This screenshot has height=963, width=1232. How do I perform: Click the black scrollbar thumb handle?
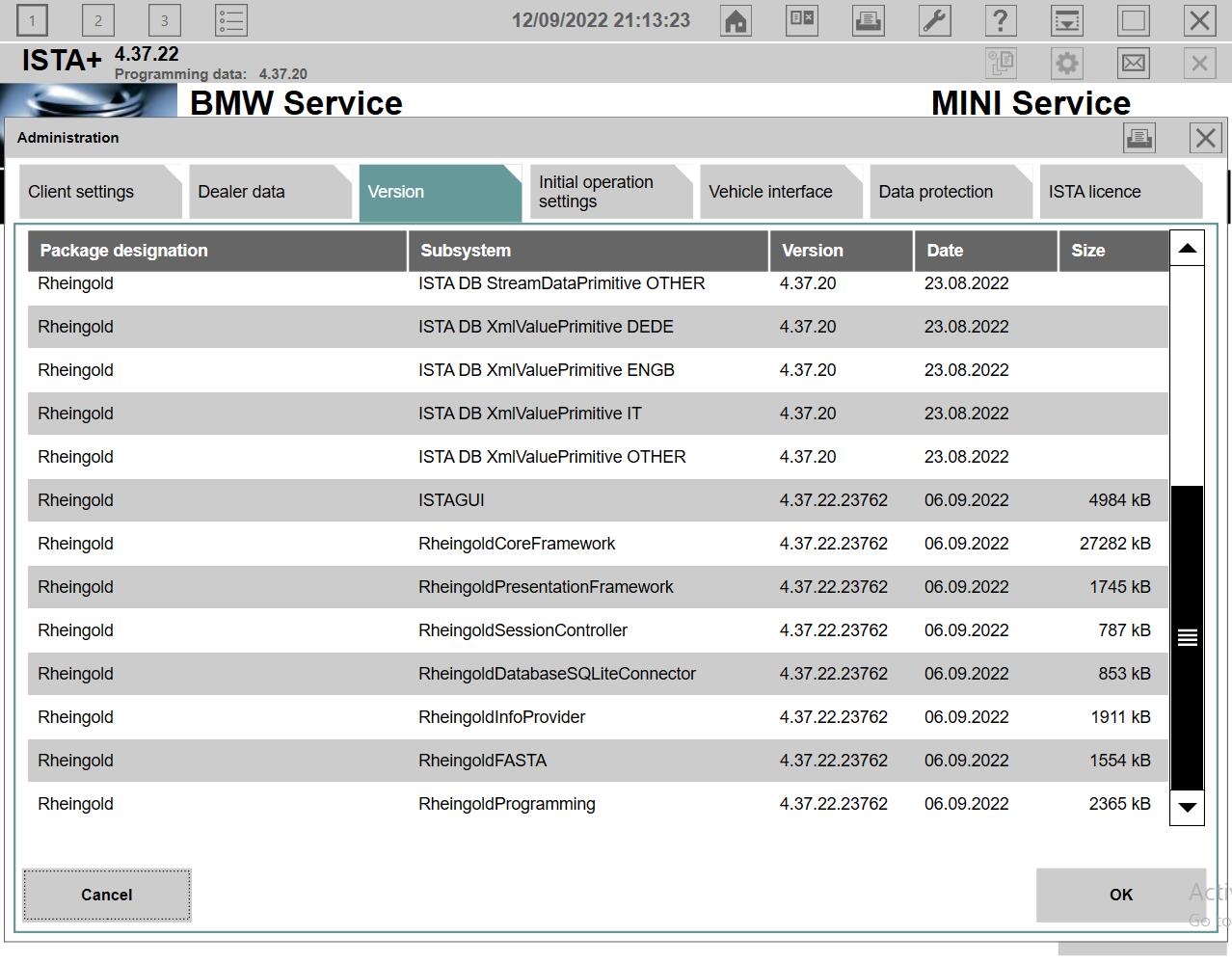1188,637
